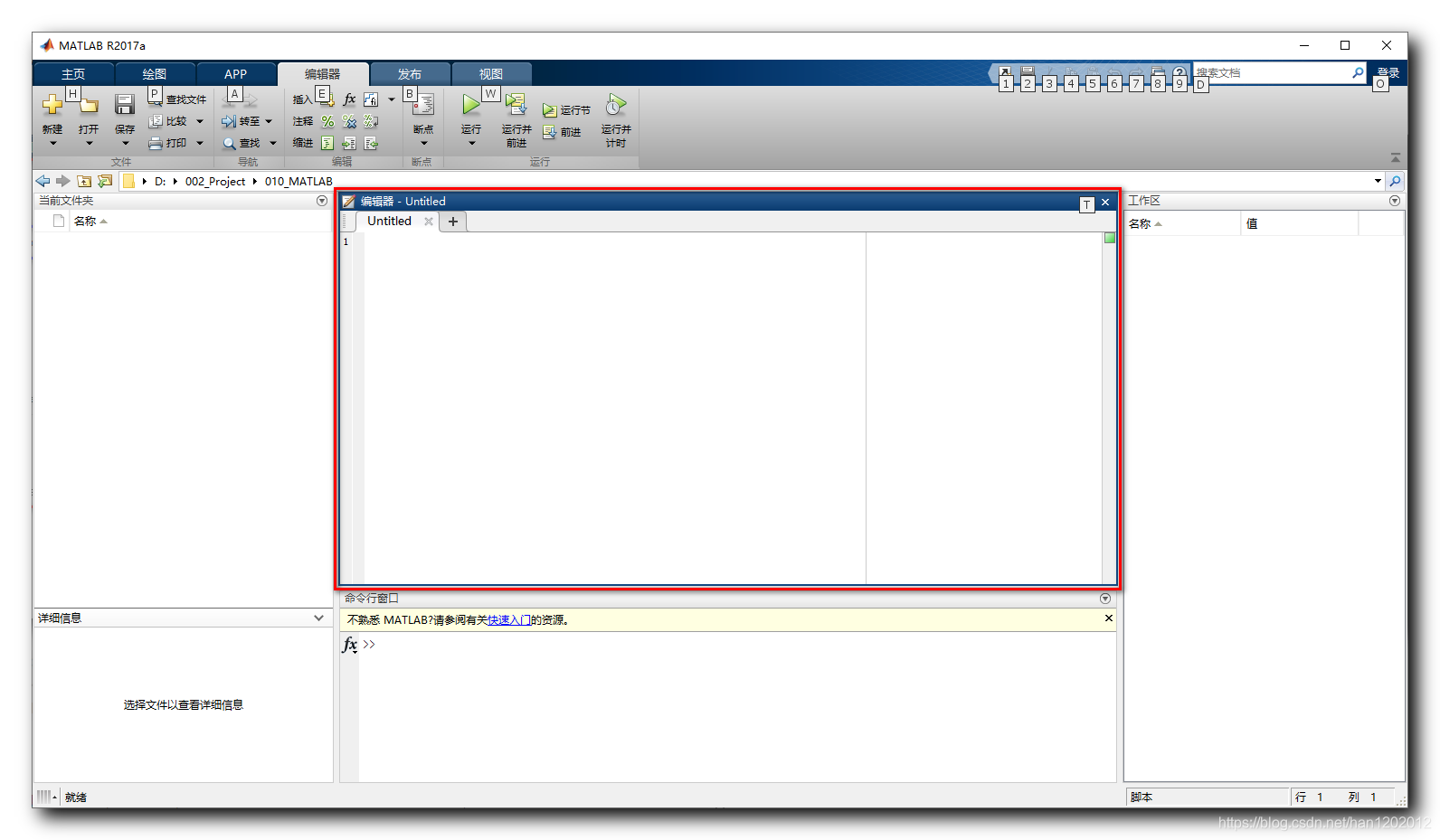Click the New (新建) plus icon
Screen dimensions: 1440x840
click(x=52, y=105)
